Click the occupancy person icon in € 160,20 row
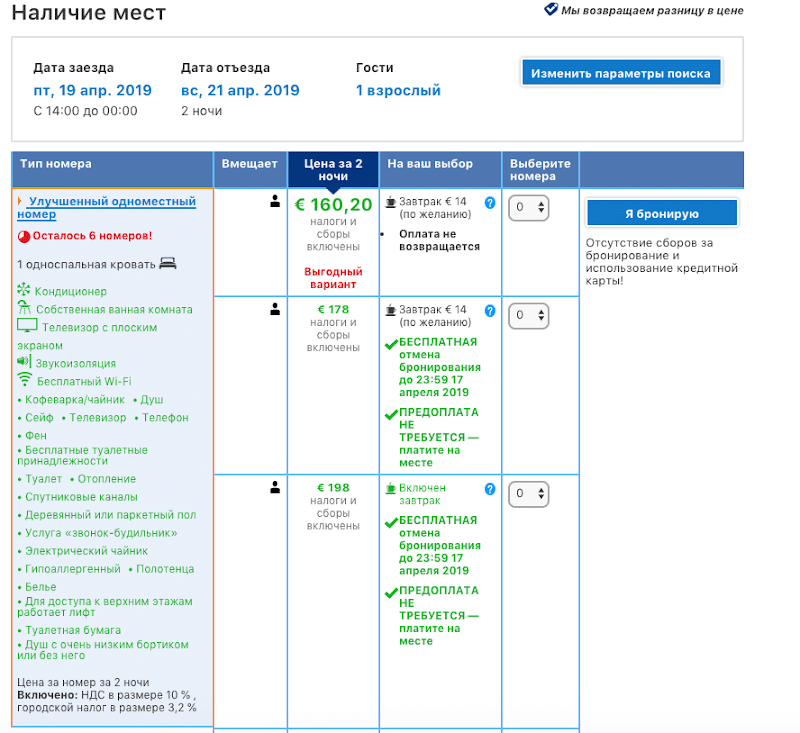This screenshot has height=733, width=800. click(x=275, y=201)
